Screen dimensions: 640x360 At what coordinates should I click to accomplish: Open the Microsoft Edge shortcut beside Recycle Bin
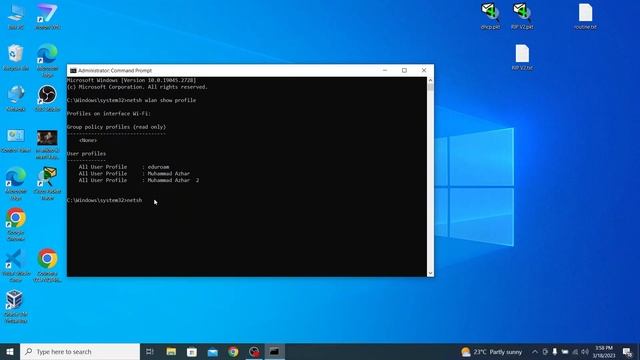(47, 60)
